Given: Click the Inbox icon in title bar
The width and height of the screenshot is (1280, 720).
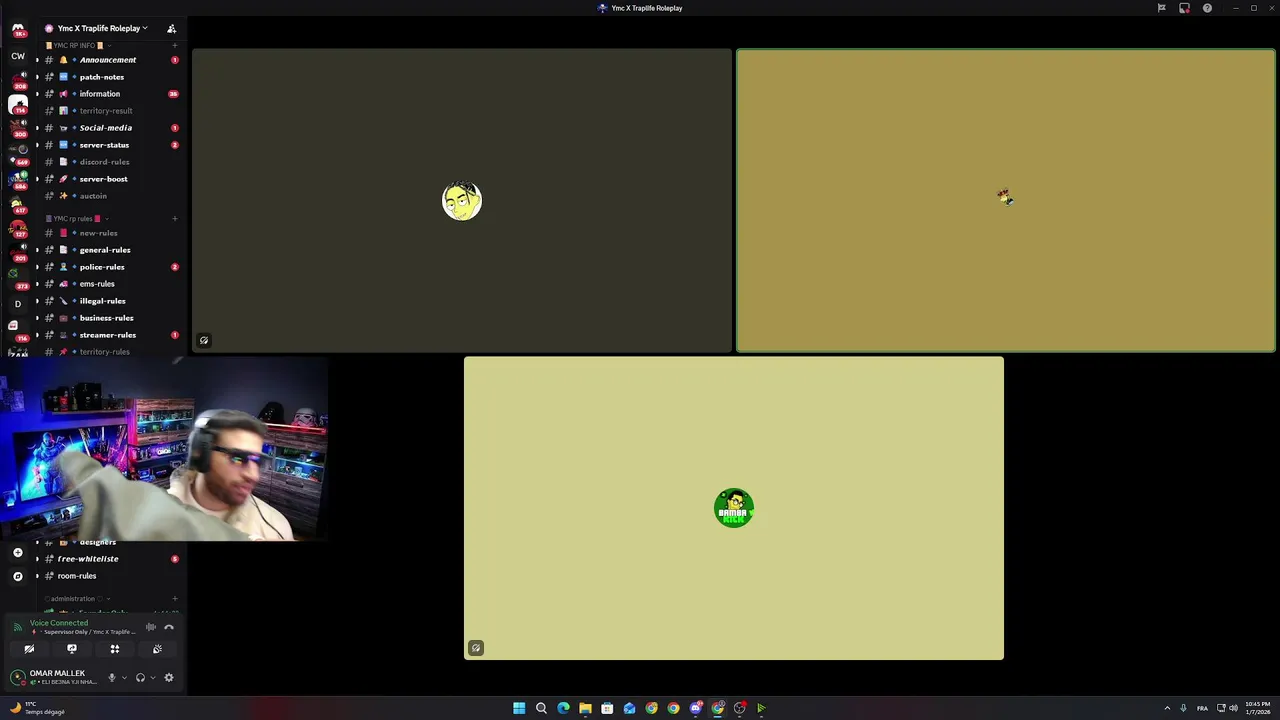Looking at the screenshot, I should point(1184,8).
